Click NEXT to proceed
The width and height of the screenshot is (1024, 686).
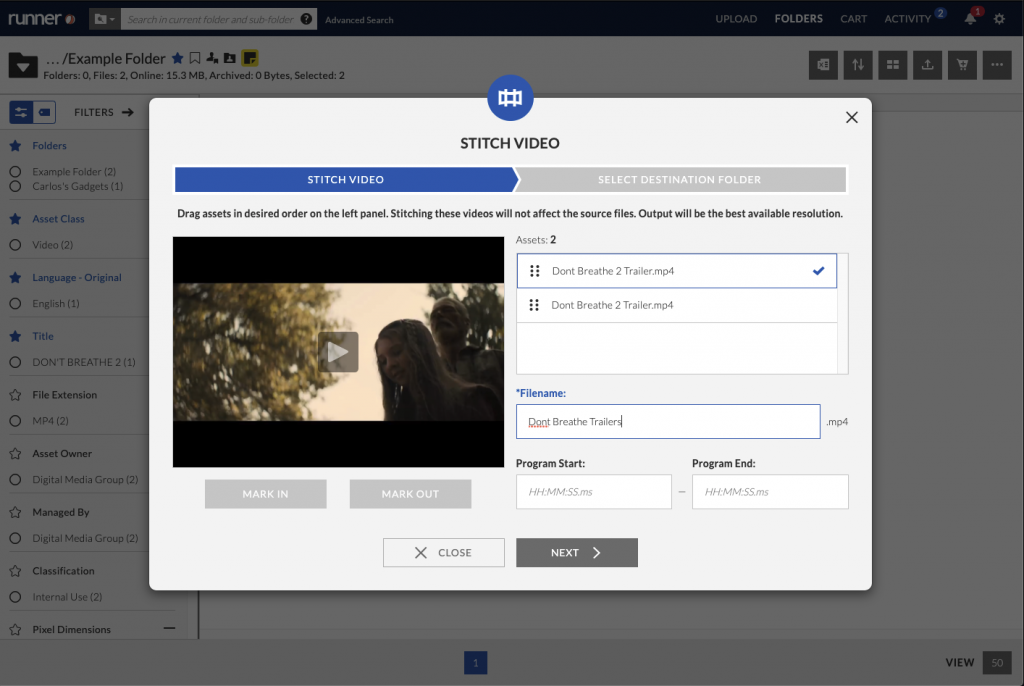[x=577, y=553]
